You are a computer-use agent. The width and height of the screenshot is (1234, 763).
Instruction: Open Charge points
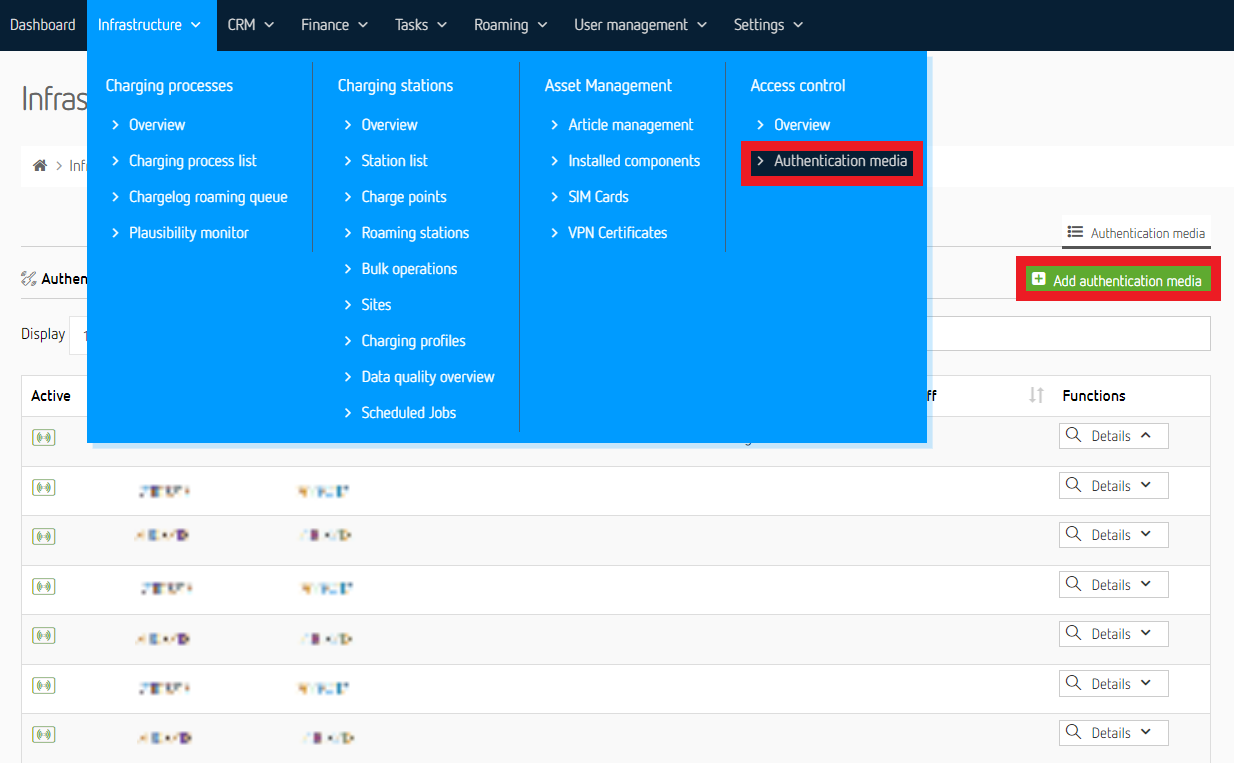(x=404, y=197)
